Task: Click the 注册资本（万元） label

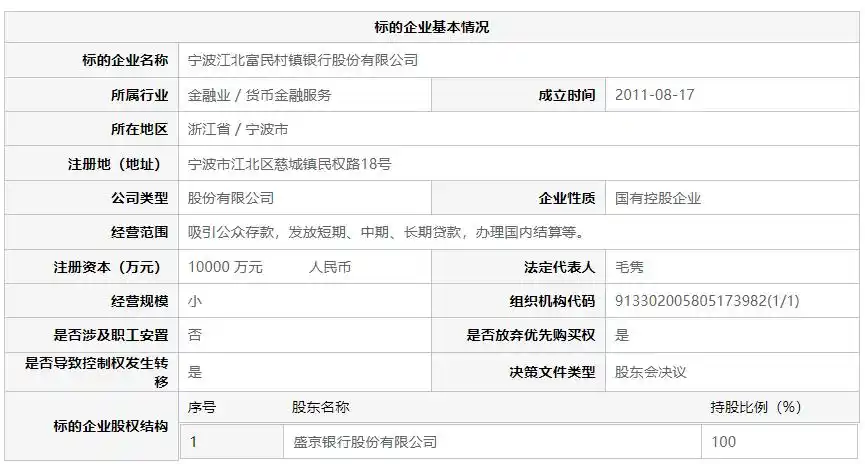Action: click(107, 267)
